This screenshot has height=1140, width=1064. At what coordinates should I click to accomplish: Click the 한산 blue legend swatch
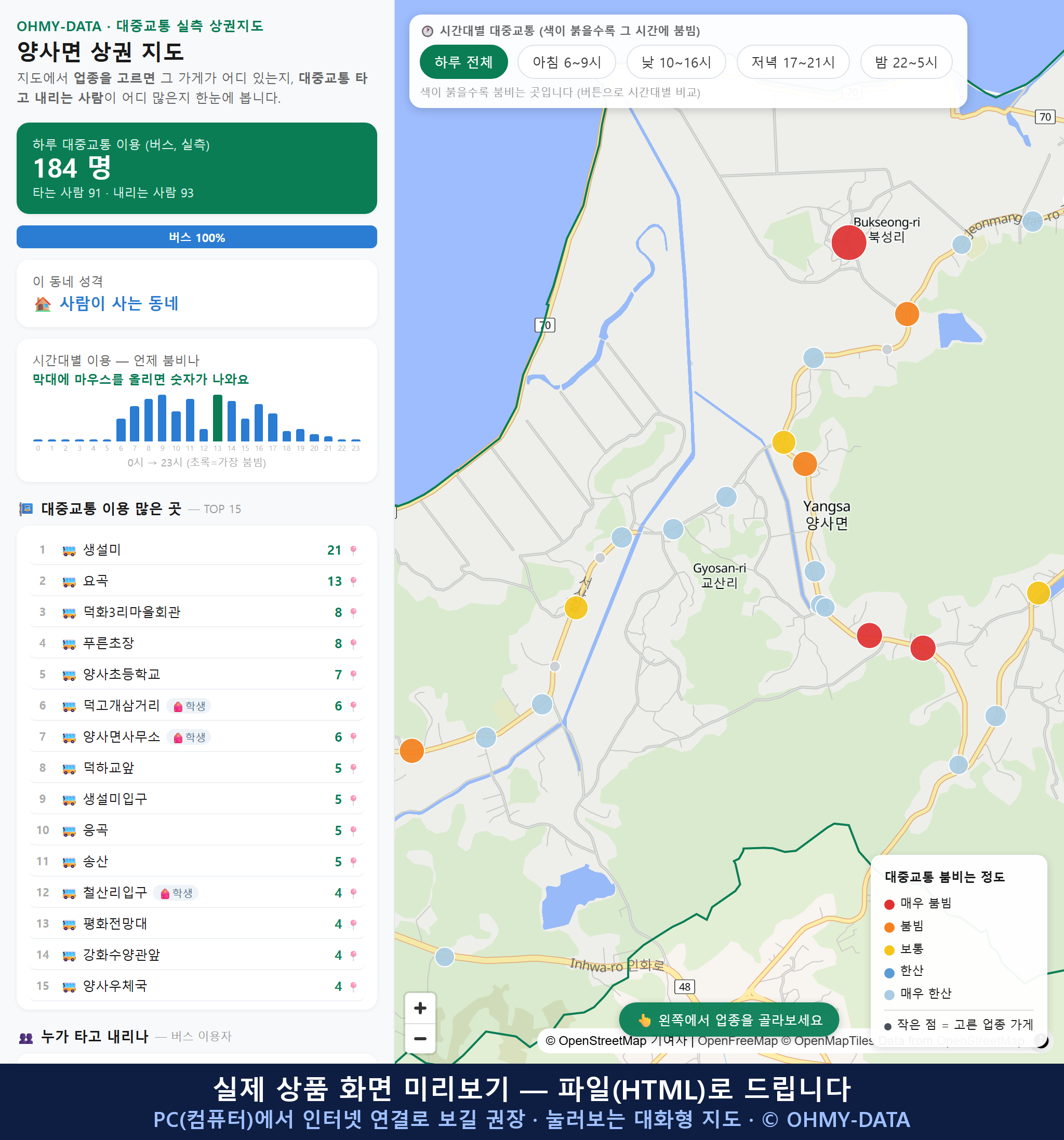pyautogui.click(x=889, y=973)
